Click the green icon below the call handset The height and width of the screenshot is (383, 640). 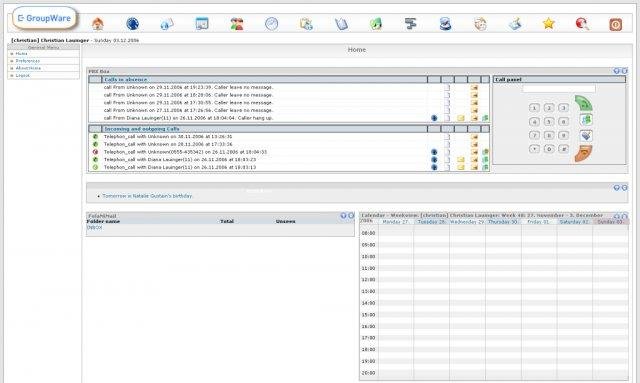coord(586,120)
